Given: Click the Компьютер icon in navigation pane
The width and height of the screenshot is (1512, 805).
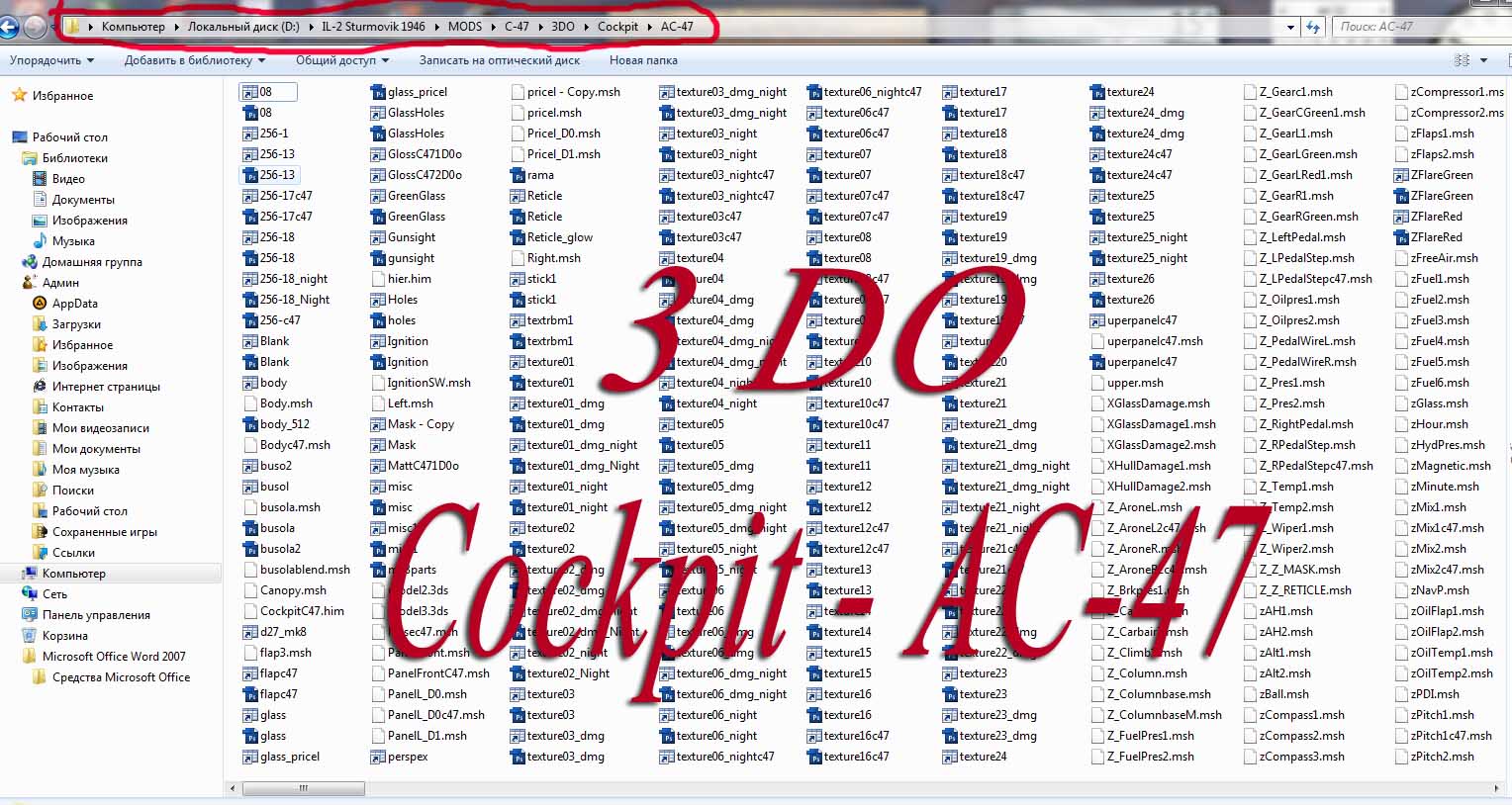Looking at the screenshot, I should click(30, 574).
